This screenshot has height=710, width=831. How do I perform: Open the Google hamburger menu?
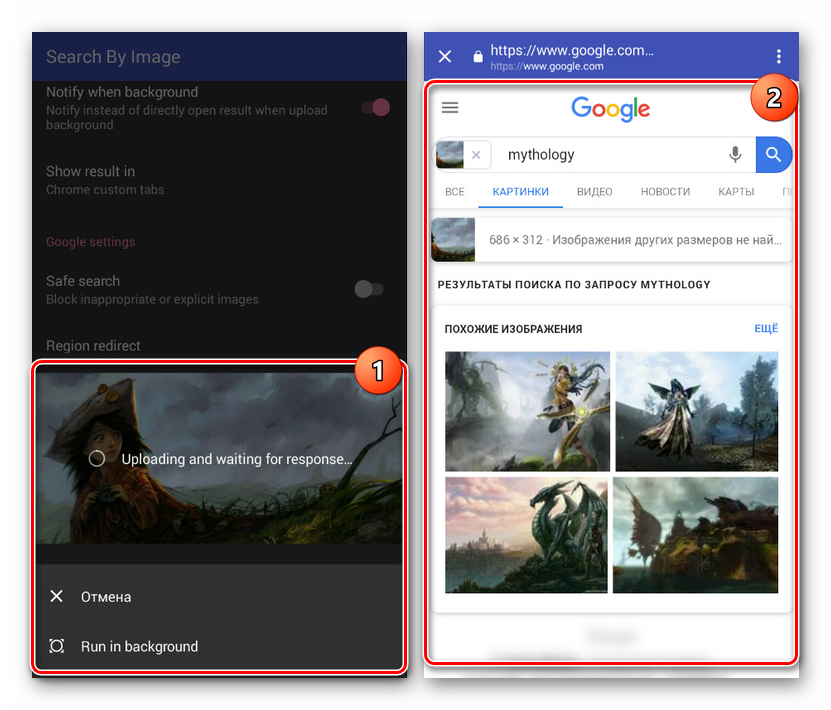[450, 108]
